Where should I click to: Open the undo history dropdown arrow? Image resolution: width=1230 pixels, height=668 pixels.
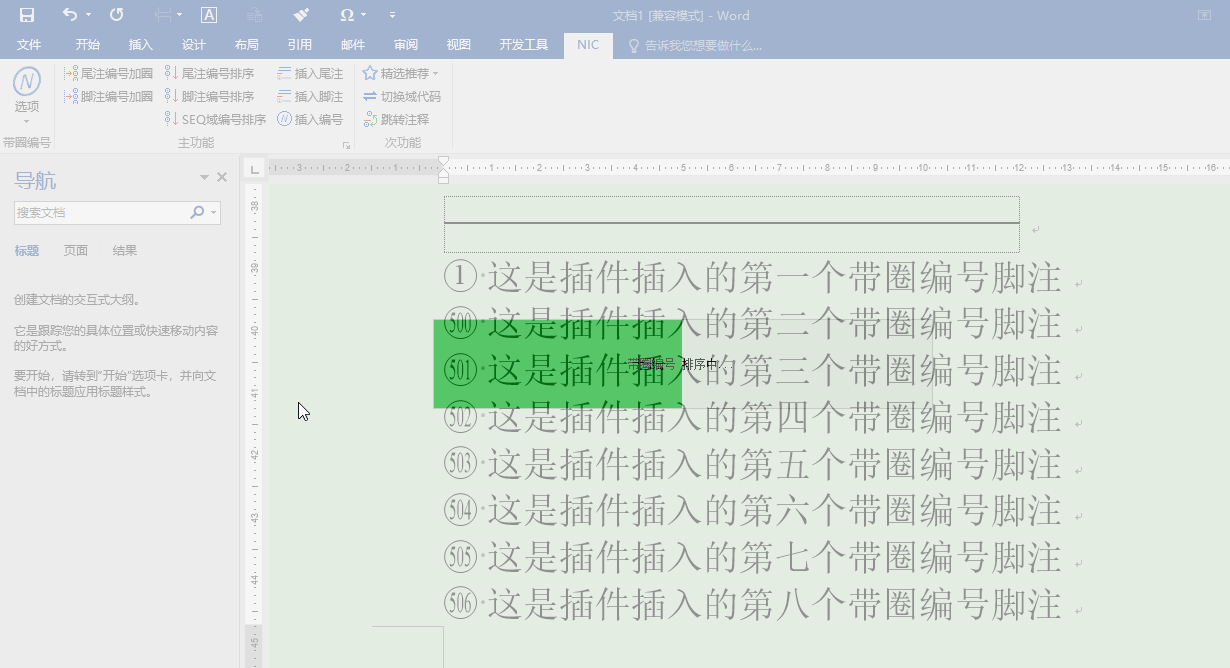pos(88,15)
